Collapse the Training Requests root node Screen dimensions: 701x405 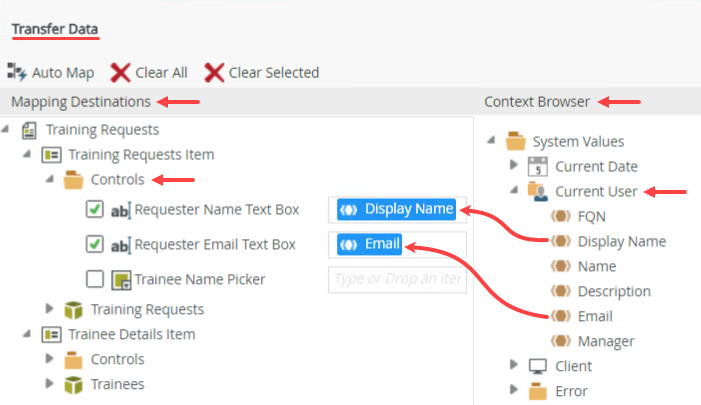click(x=5, y=129)
